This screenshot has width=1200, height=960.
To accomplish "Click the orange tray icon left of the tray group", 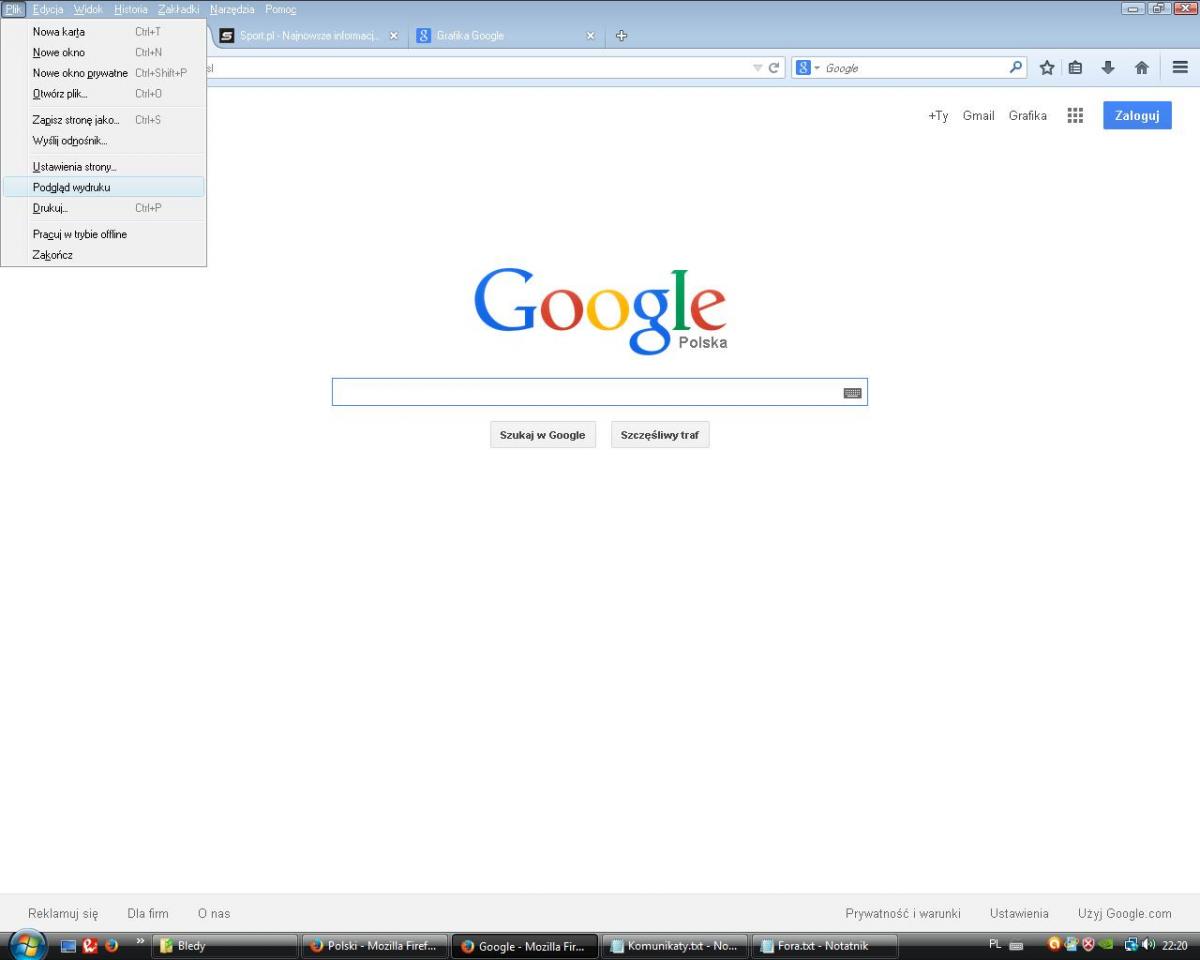I will (x=1054, y=945).
